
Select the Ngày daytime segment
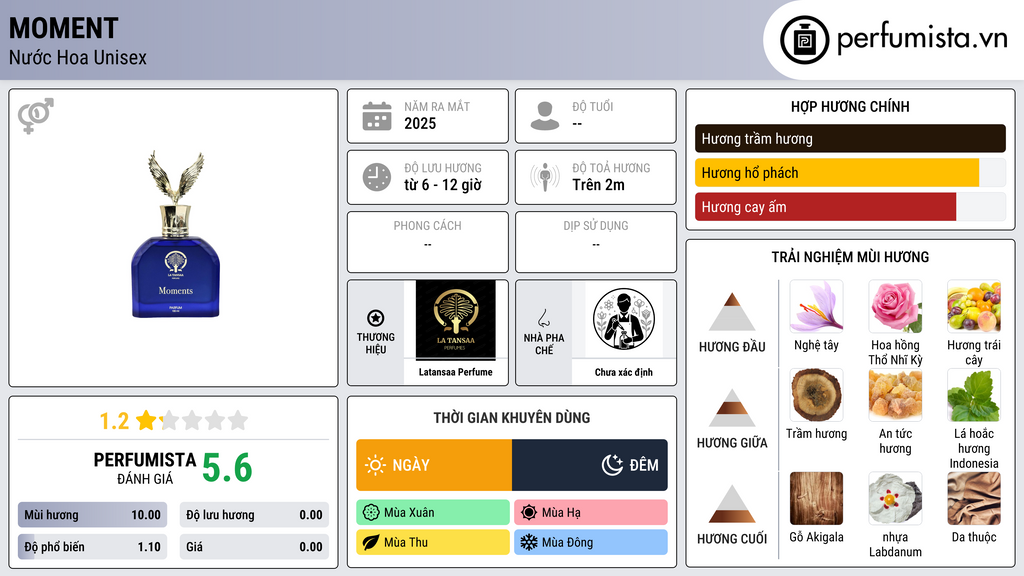click(x=434, y=465)
